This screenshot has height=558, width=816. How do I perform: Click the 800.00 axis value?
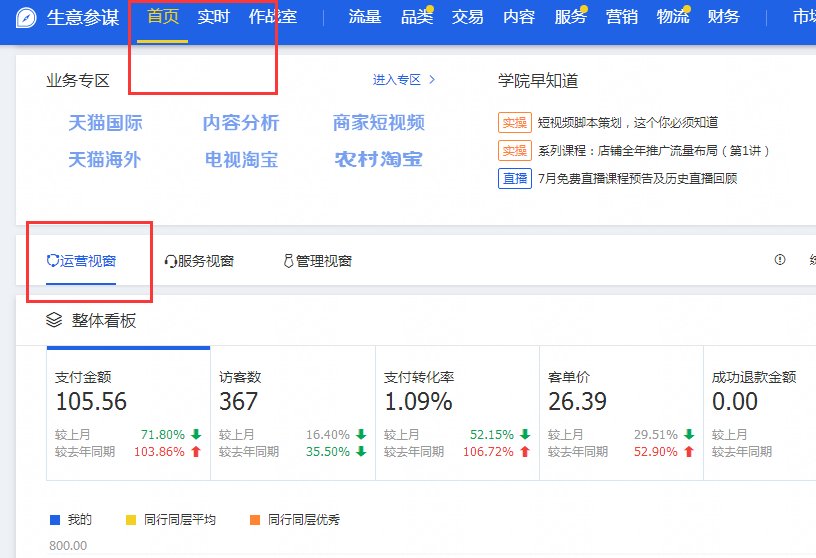pos(68,545)
